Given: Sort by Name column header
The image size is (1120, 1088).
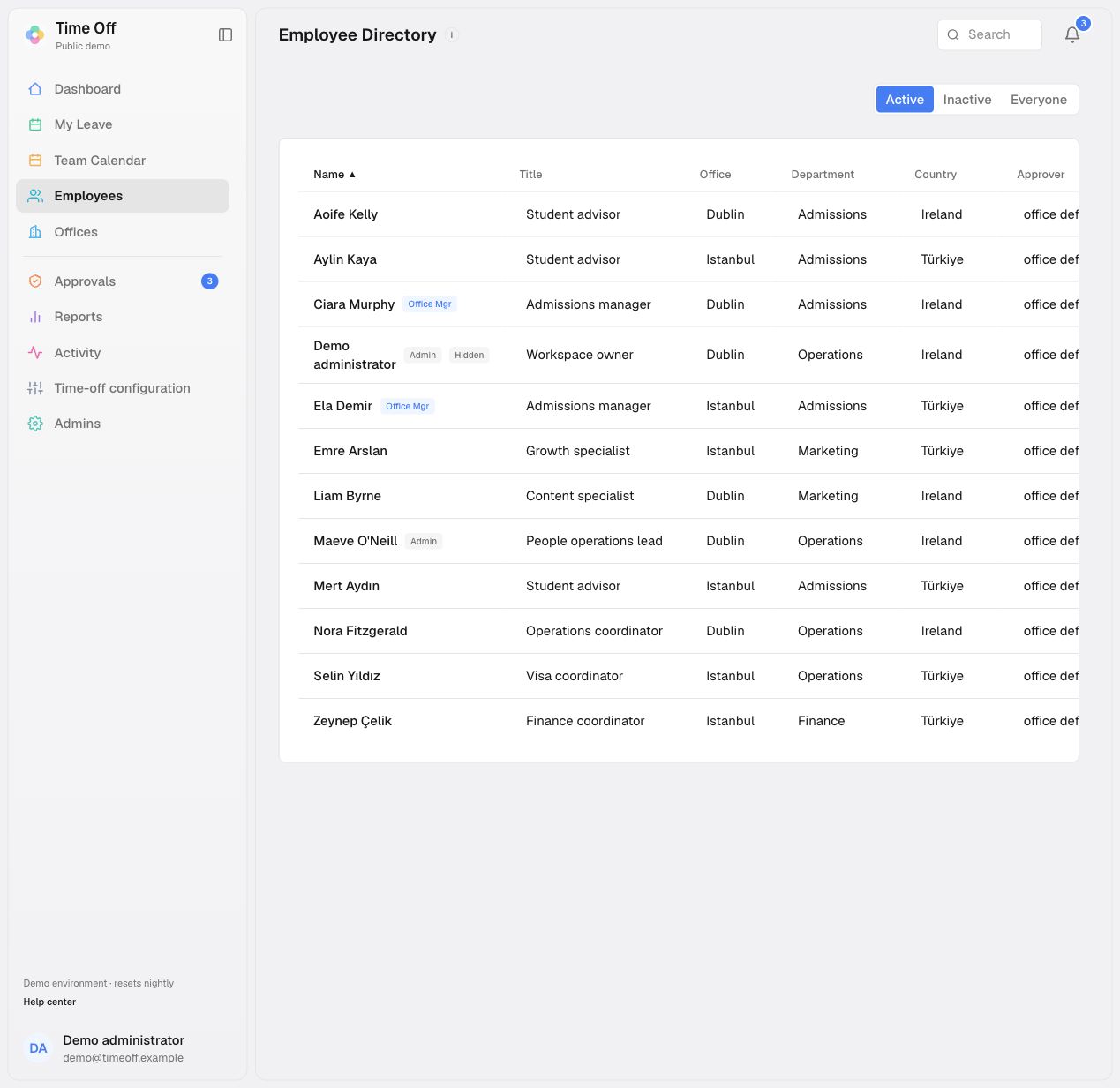Looking at the screenshot, I should pyautogui.click(x=334, y=175).
